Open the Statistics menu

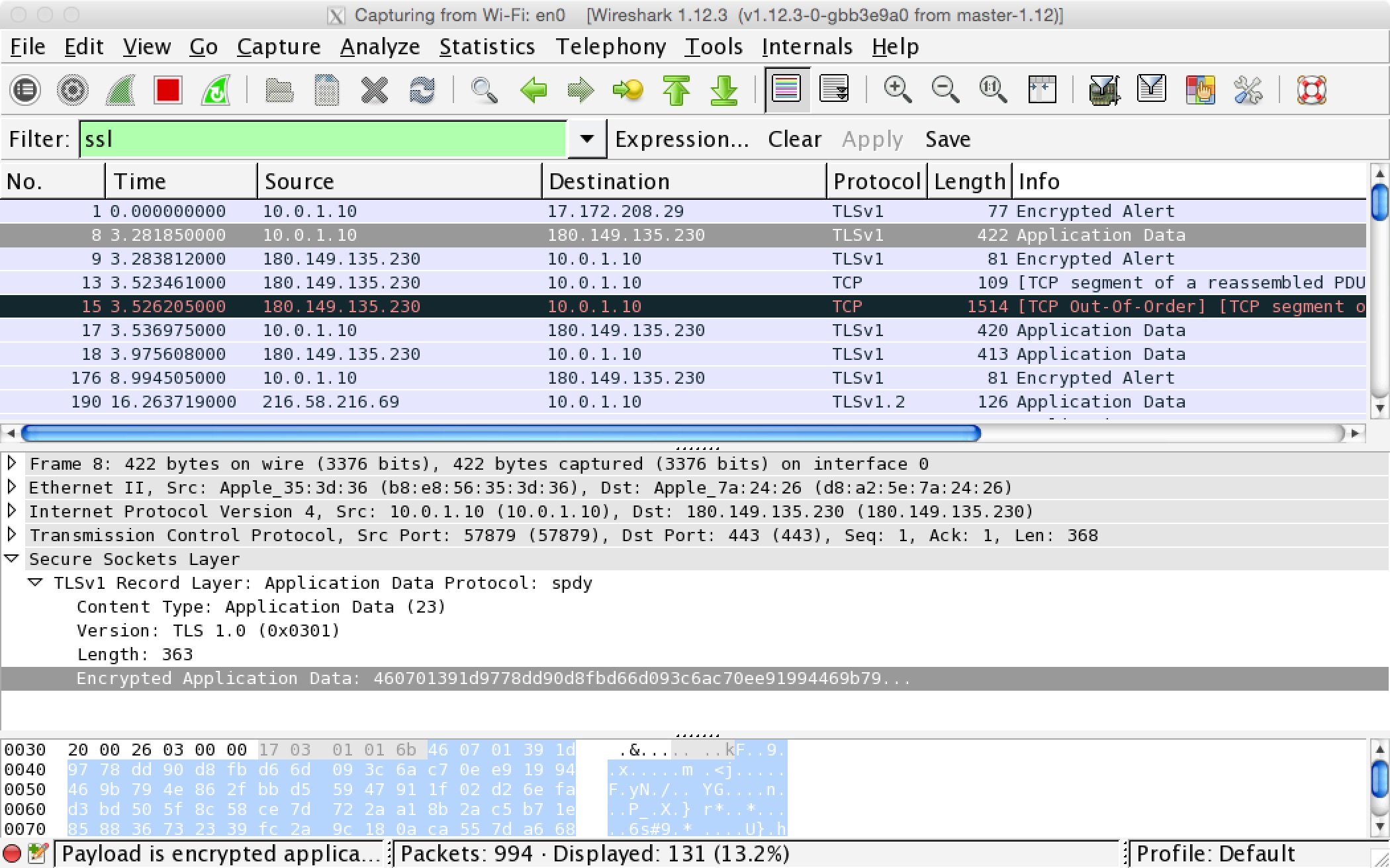click(486, 46)
